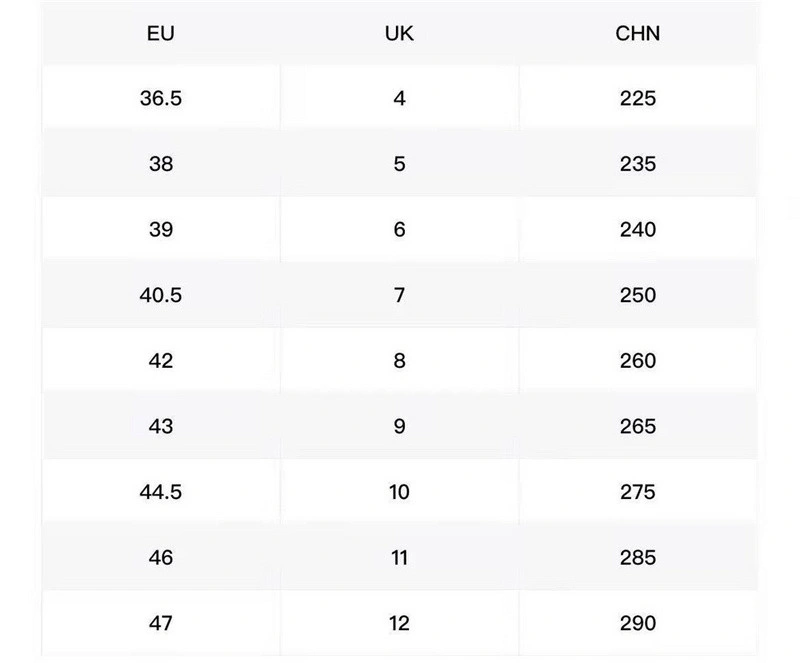
Task: Select the UK size 10 cell
Action: [x=399, y=492]
